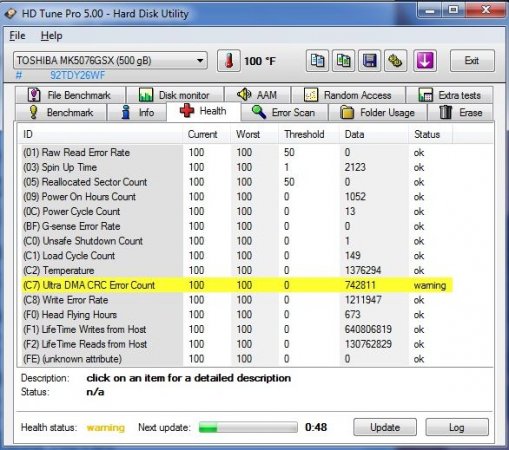Image resolution: width=509 pixels, height=450 pixels.
Task: Open the drive selection dropdown
Action: [x=110, y=61]
